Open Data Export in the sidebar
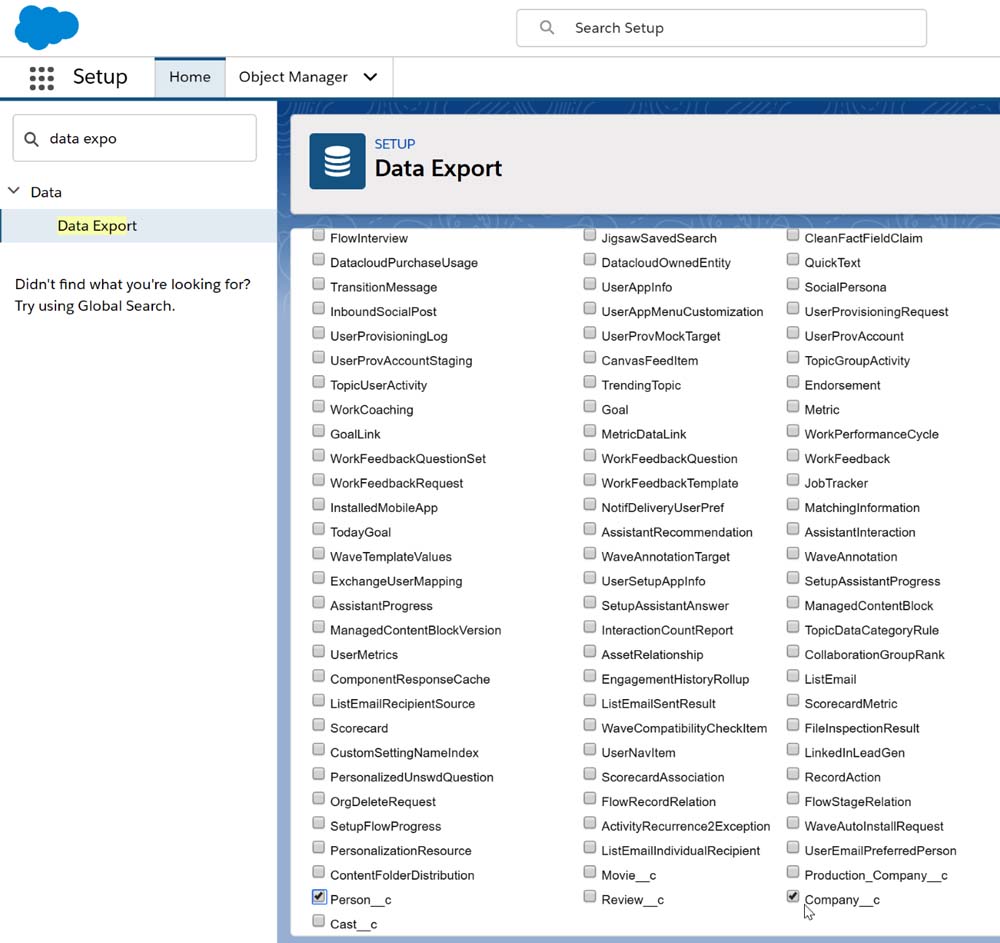The image size is (1000, 943). (x=97, y=226)
